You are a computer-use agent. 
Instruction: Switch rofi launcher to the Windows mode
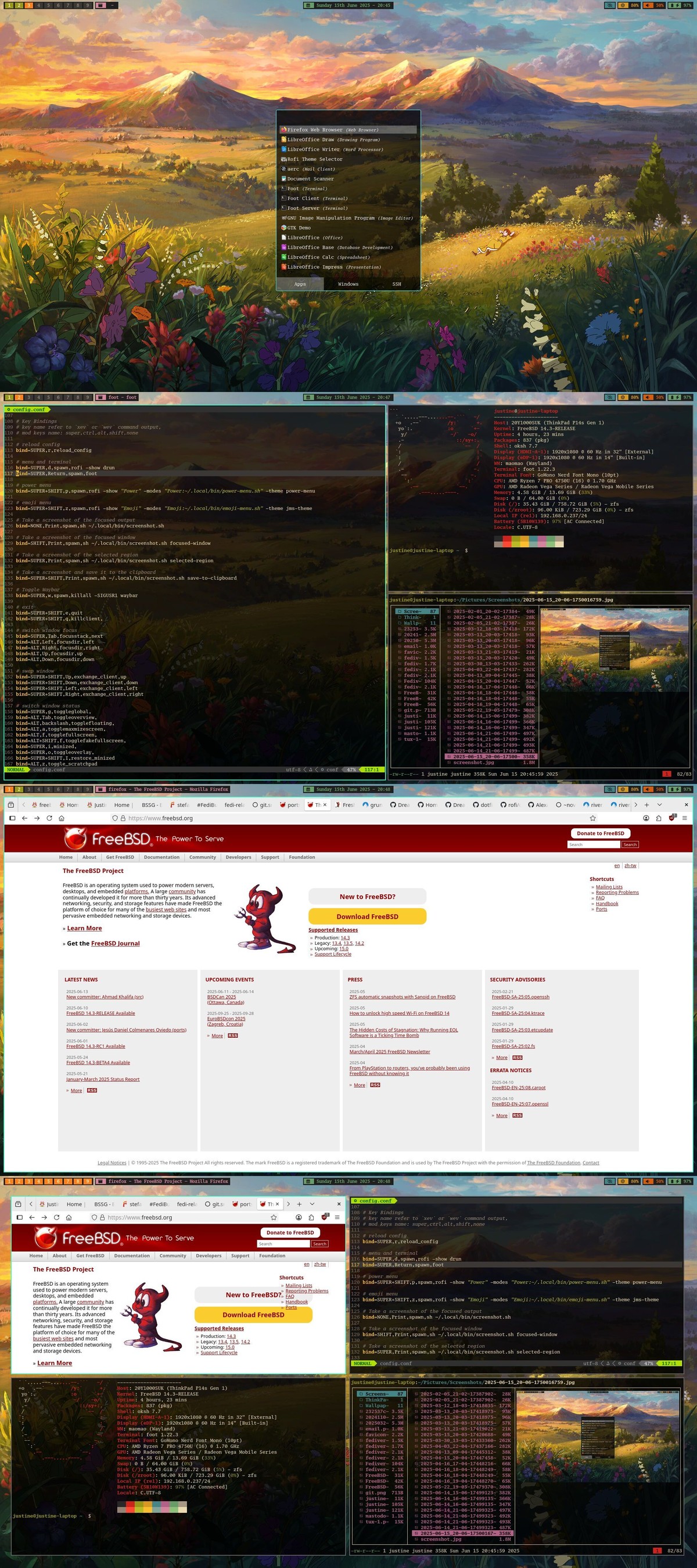[348, 284]
